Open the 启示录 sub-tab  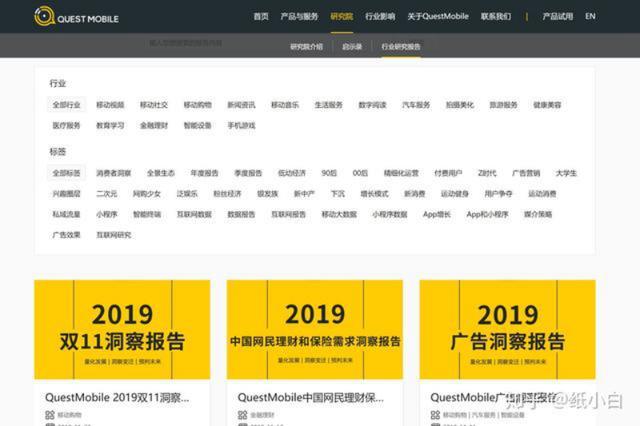(x=352, y=47)
